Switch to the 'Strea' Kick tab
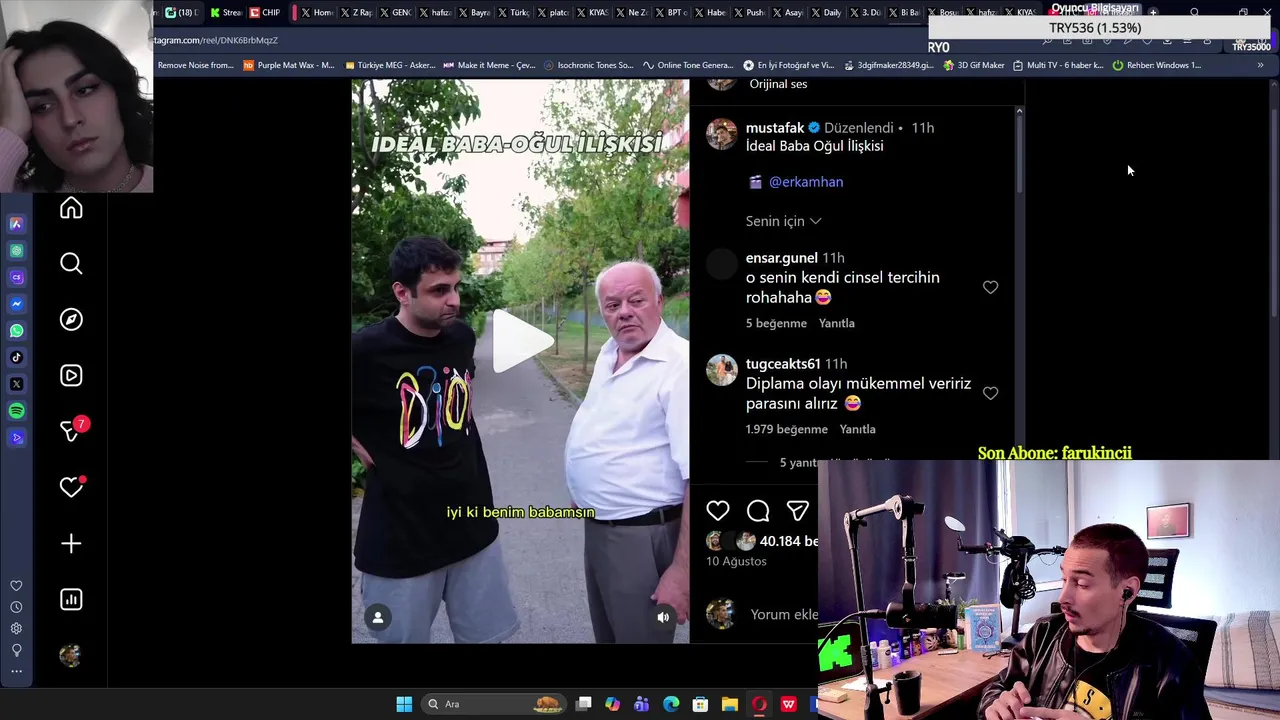 pyautogui.click(x=226, y=12)
